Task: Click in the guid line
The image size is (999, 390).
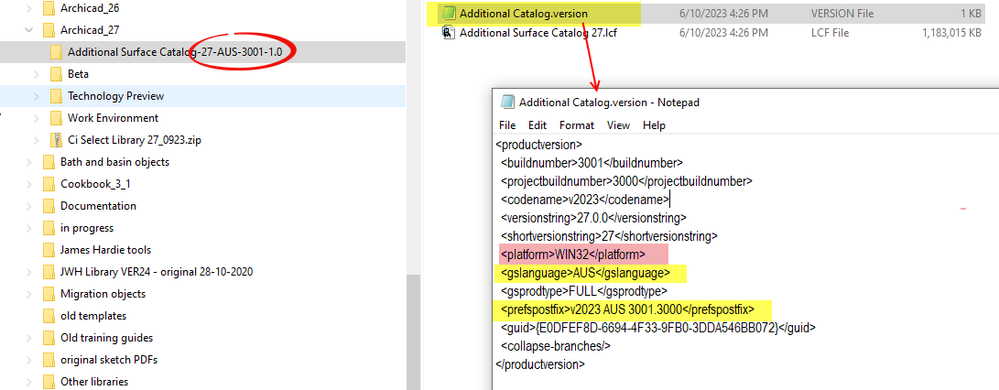Action: coord(658,328)
